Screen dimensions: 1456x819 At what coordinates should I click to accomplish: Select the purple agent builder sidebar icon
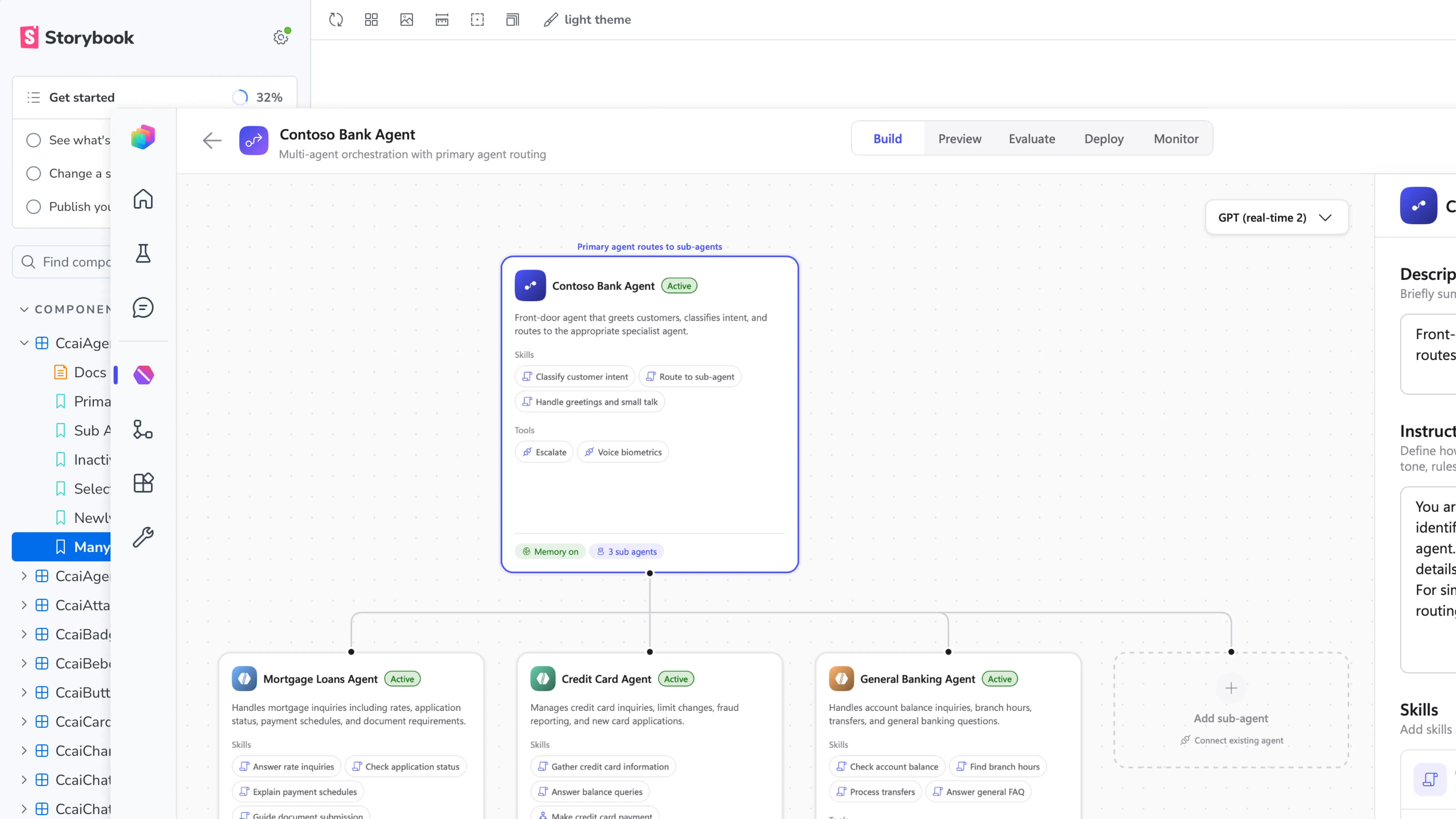coord(144,374)
